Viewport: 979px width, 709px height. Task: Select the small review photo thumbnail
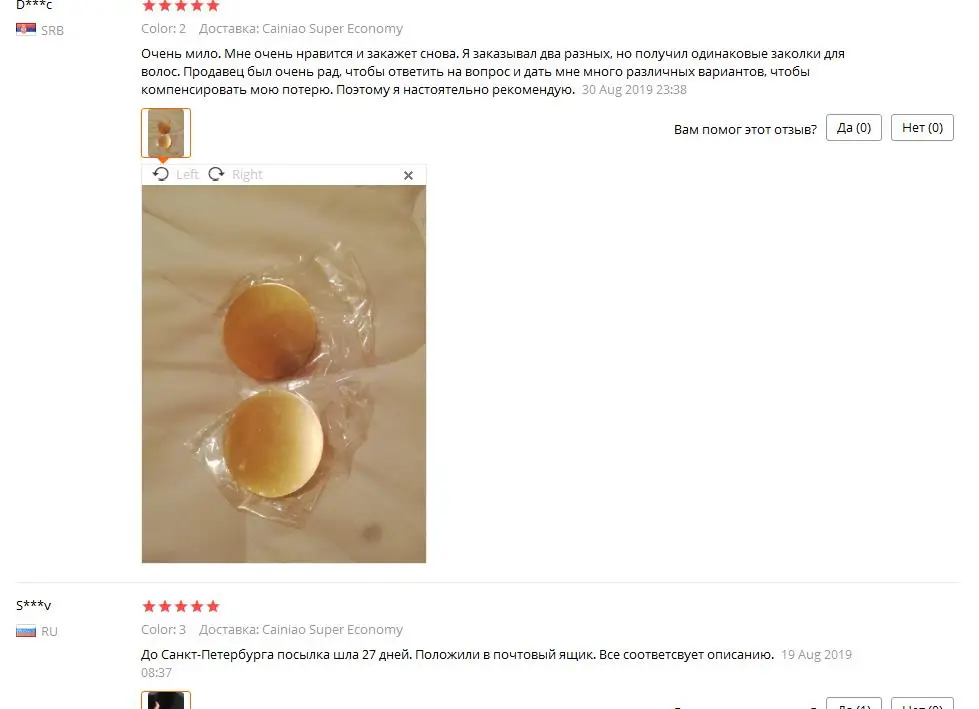pyautogui.click(x=166, y=133)
